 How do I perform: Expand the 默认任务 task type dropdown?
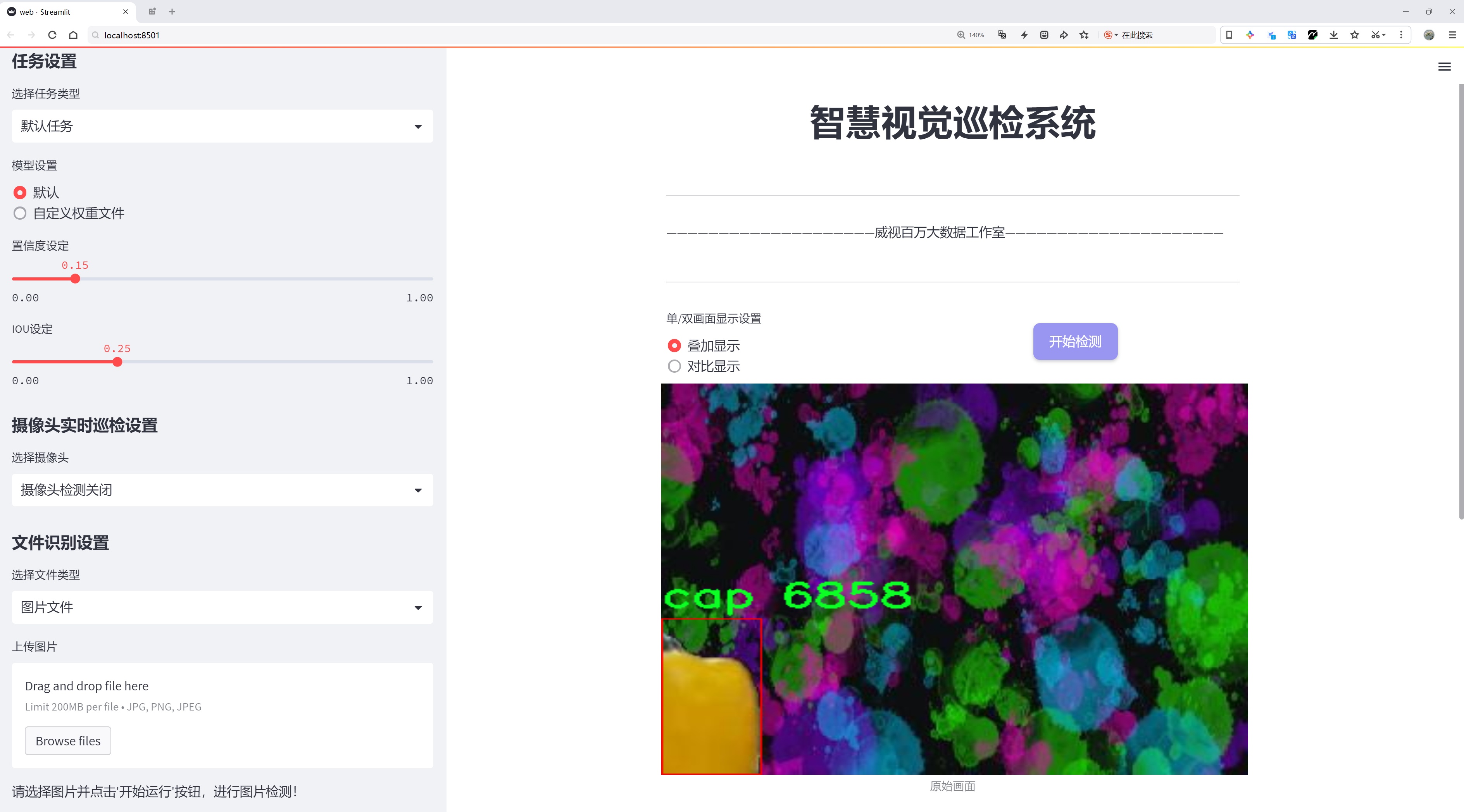pos(222,126)
